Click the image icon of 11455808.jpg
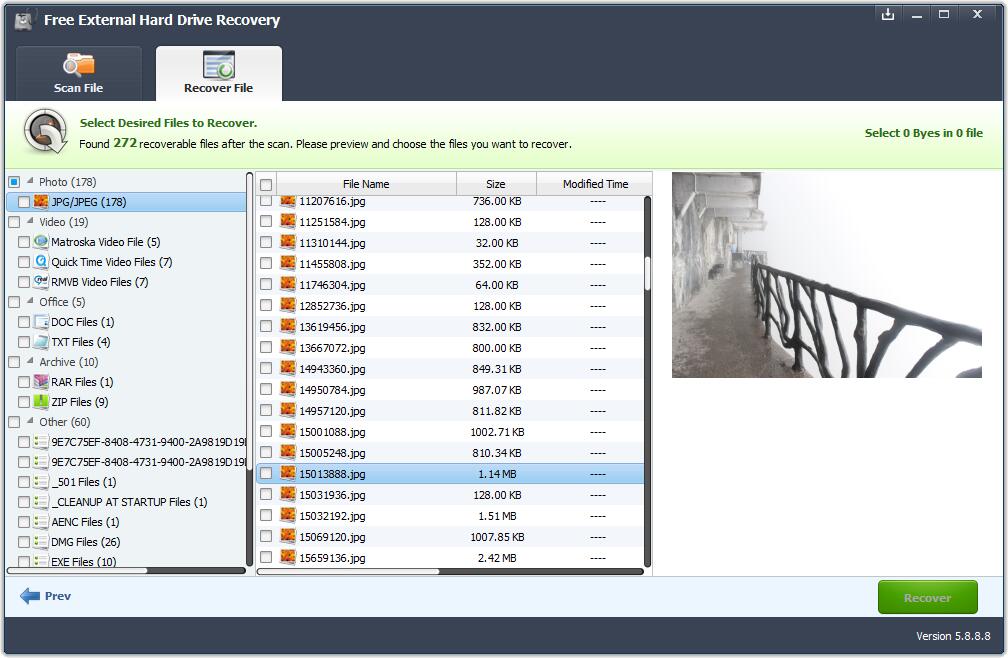 287,263
